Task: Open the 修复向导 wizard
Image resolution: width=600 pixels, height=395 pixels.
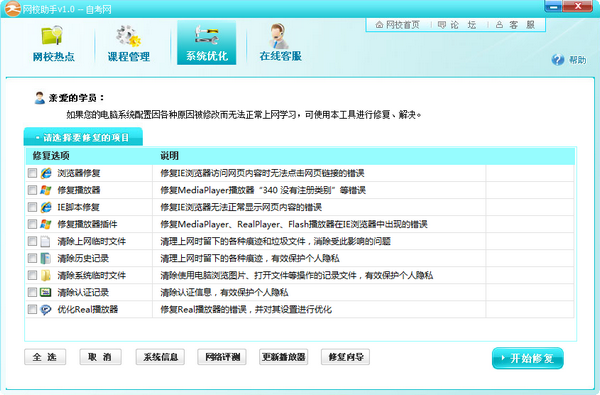Action: (x=346, y=357)
